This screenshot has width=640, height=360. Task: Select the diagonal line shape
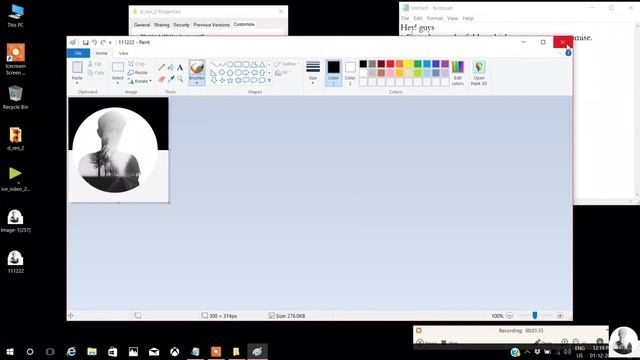pyautogui.click(x=213, y=64)
